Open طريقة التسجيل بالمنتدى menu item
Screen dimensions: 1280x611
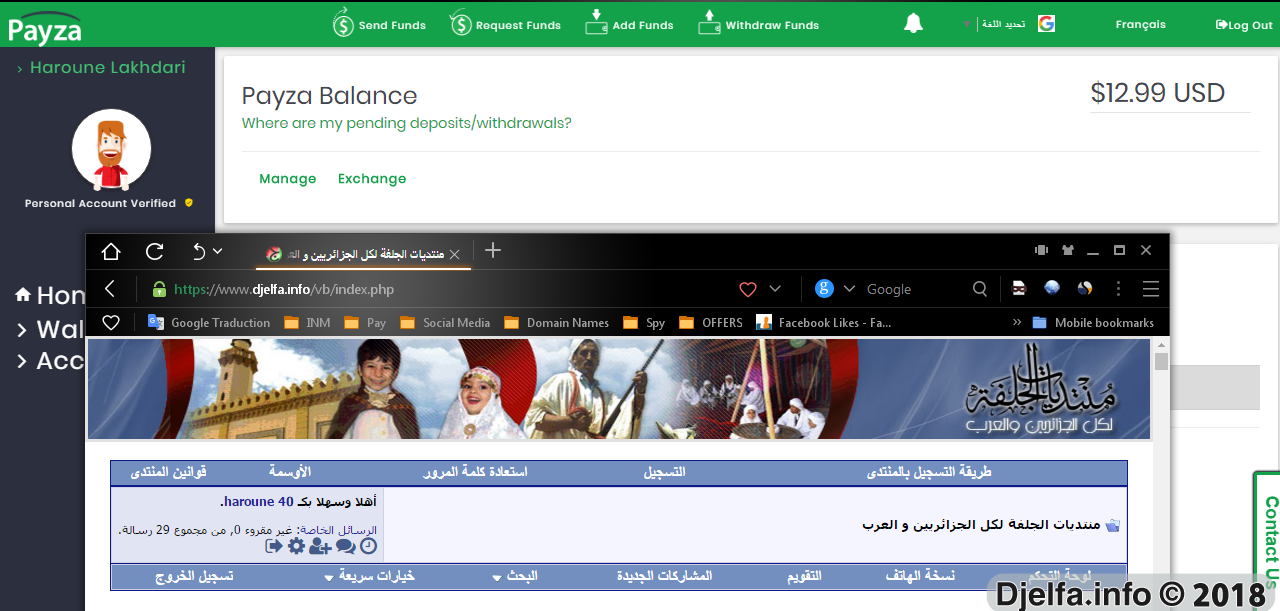coord(928,471)
